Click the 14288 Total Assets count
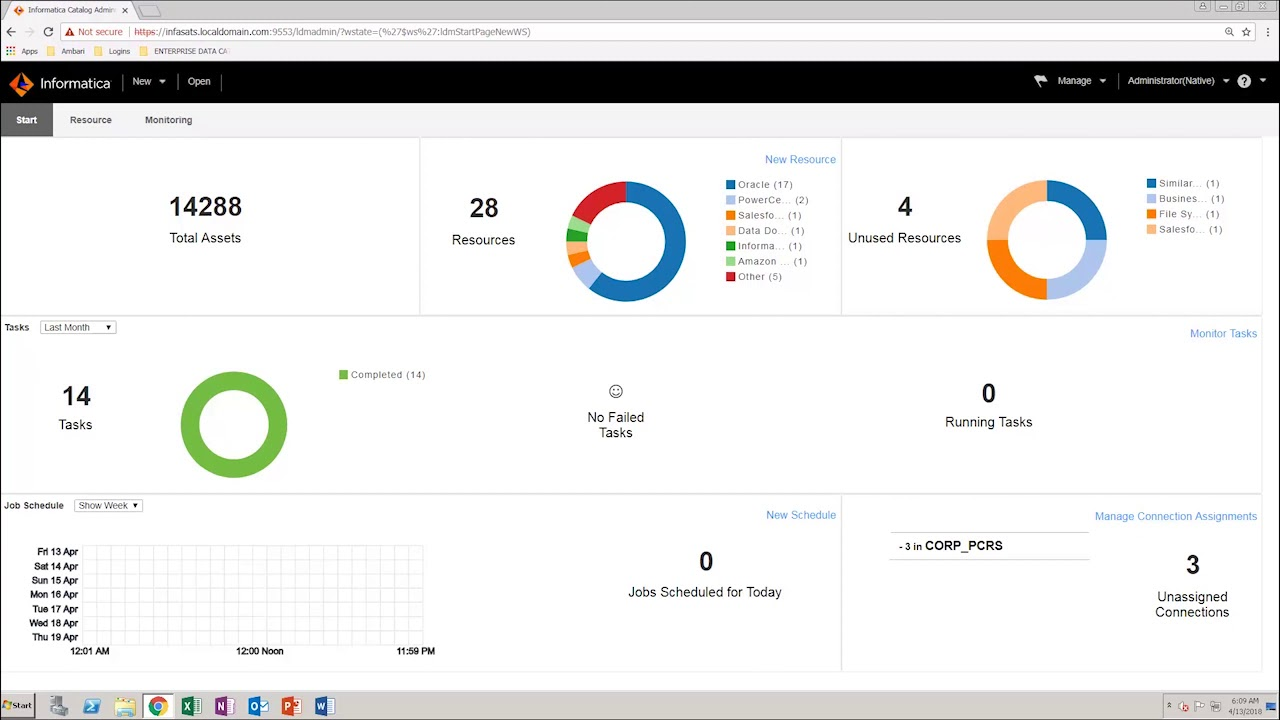1280x720 pixels. click(x=205, y=206)
